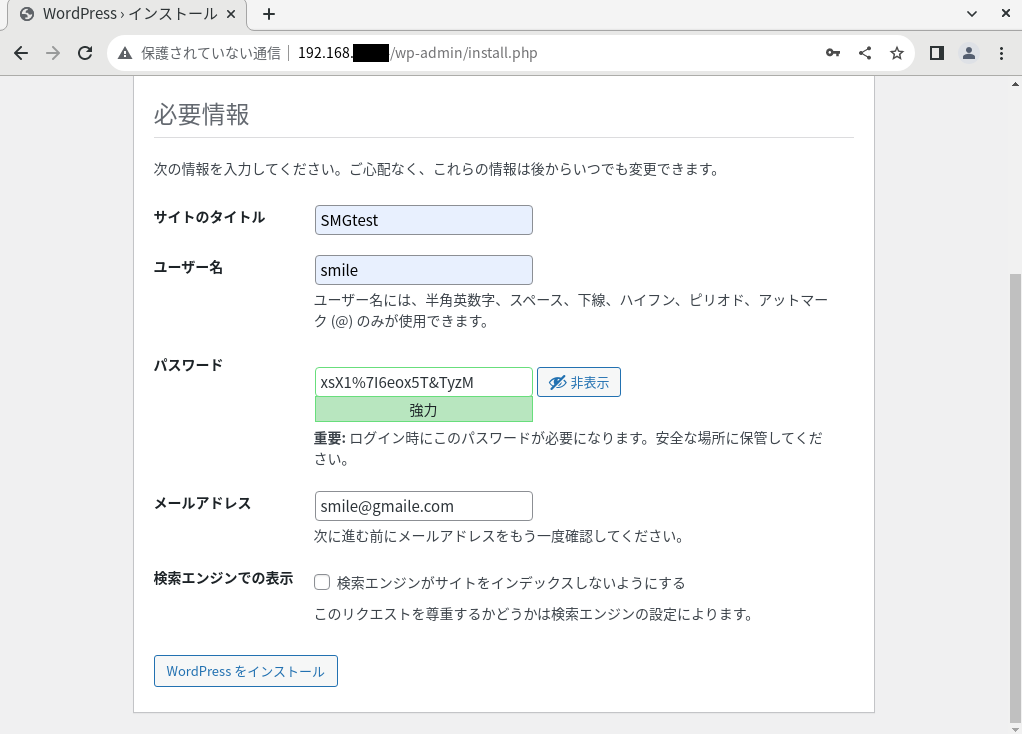Click into the ユーザー名 field

[x=424, y=270]
